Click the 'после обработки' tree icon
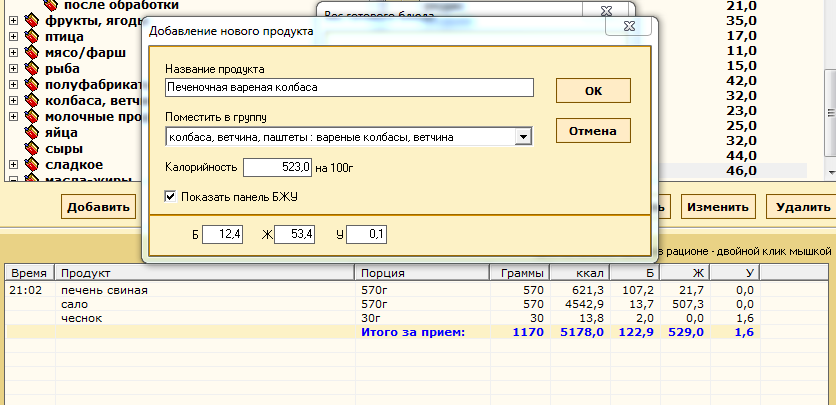The width and height of the screenshot is (836, 405). (50, 5)
